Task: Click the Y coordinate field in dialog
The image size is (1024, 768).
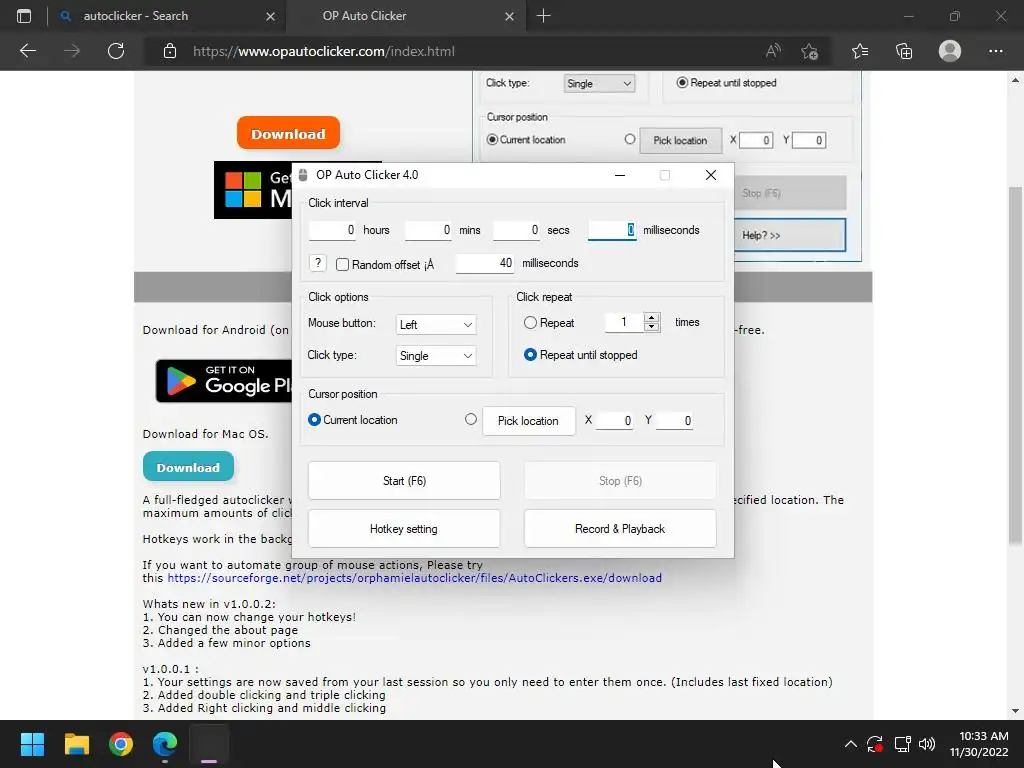Action: click(674, 421)
